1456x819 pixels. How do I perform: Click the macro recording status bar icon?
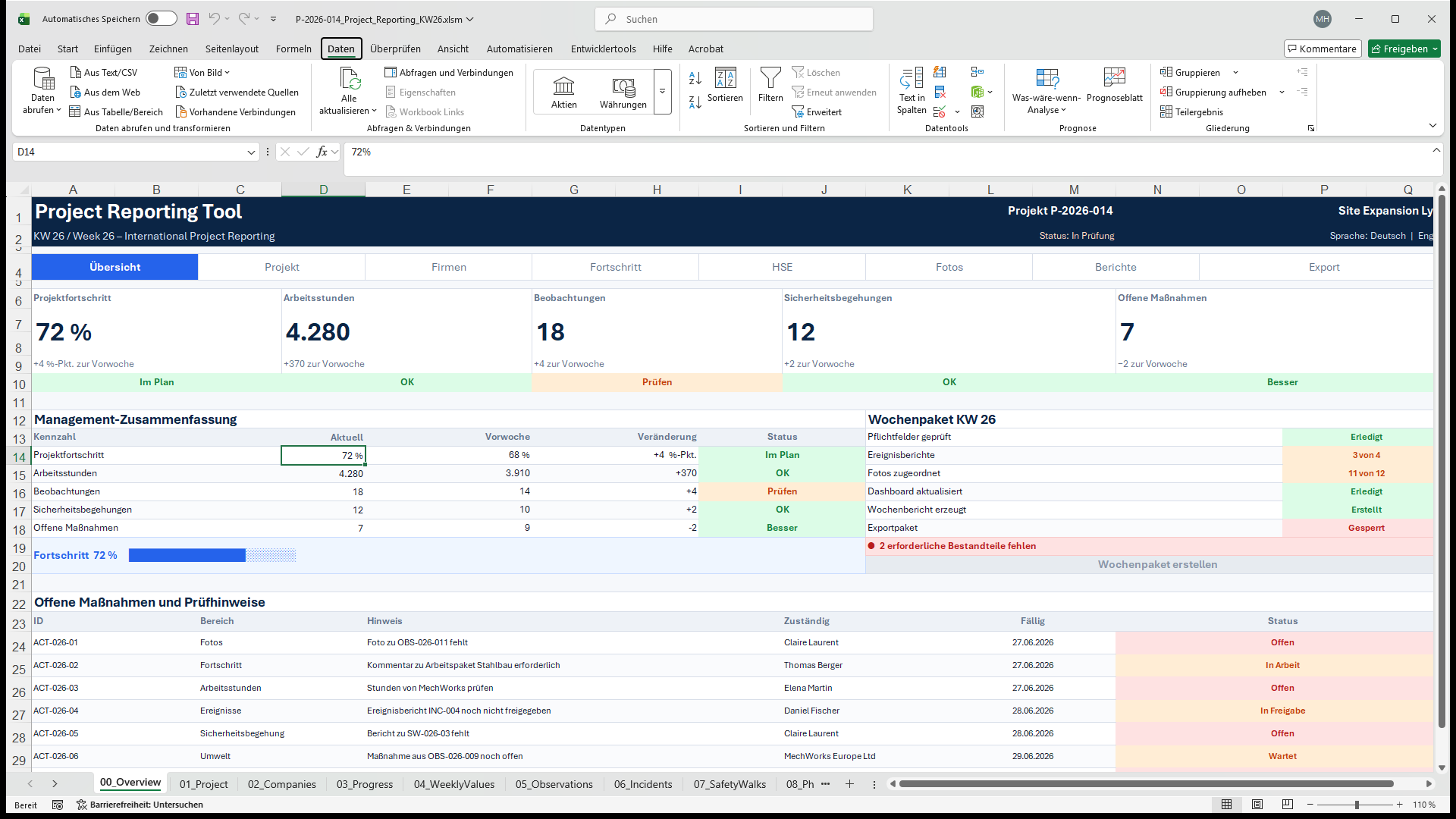tap(58, 805)
